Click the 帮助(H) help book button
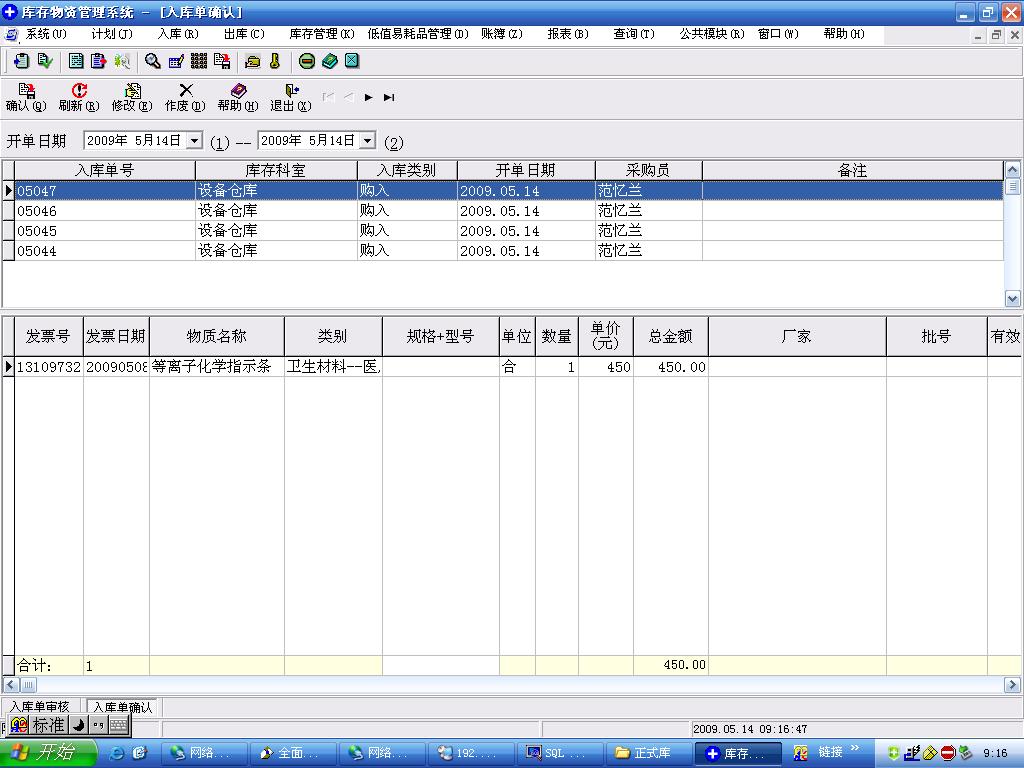This screenshot has height=768, width=1024. [238, 97]
